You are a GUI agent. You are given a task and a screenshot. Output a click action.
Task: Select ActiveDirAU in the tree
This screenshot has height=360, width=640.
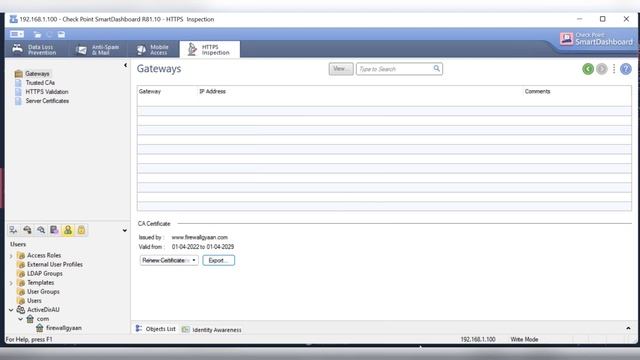pyautogui.click(x=43, y=310)
